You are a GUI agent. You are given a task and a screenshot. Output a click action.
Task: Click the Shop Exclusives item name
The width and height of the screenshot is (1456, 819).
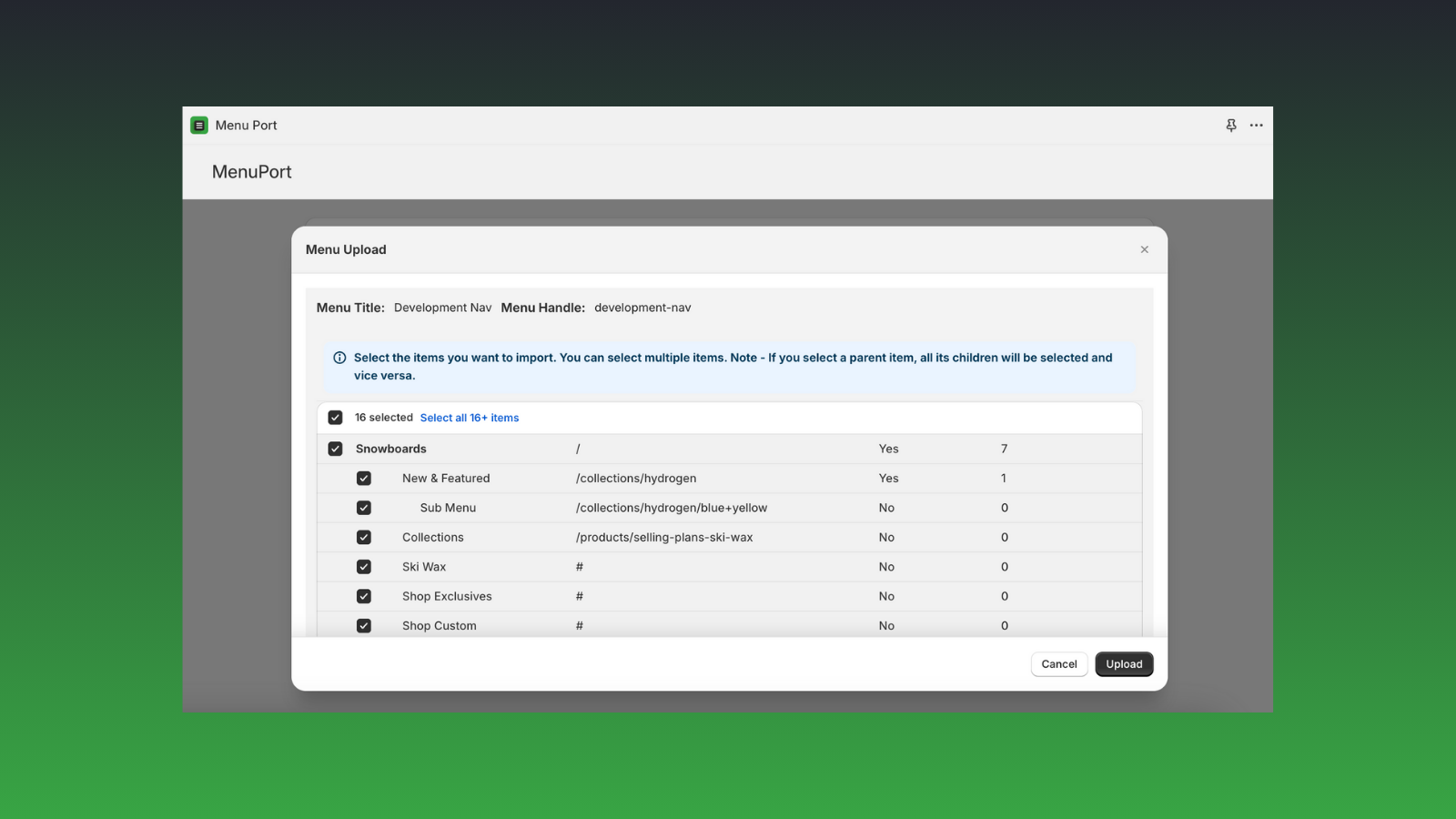447,597
